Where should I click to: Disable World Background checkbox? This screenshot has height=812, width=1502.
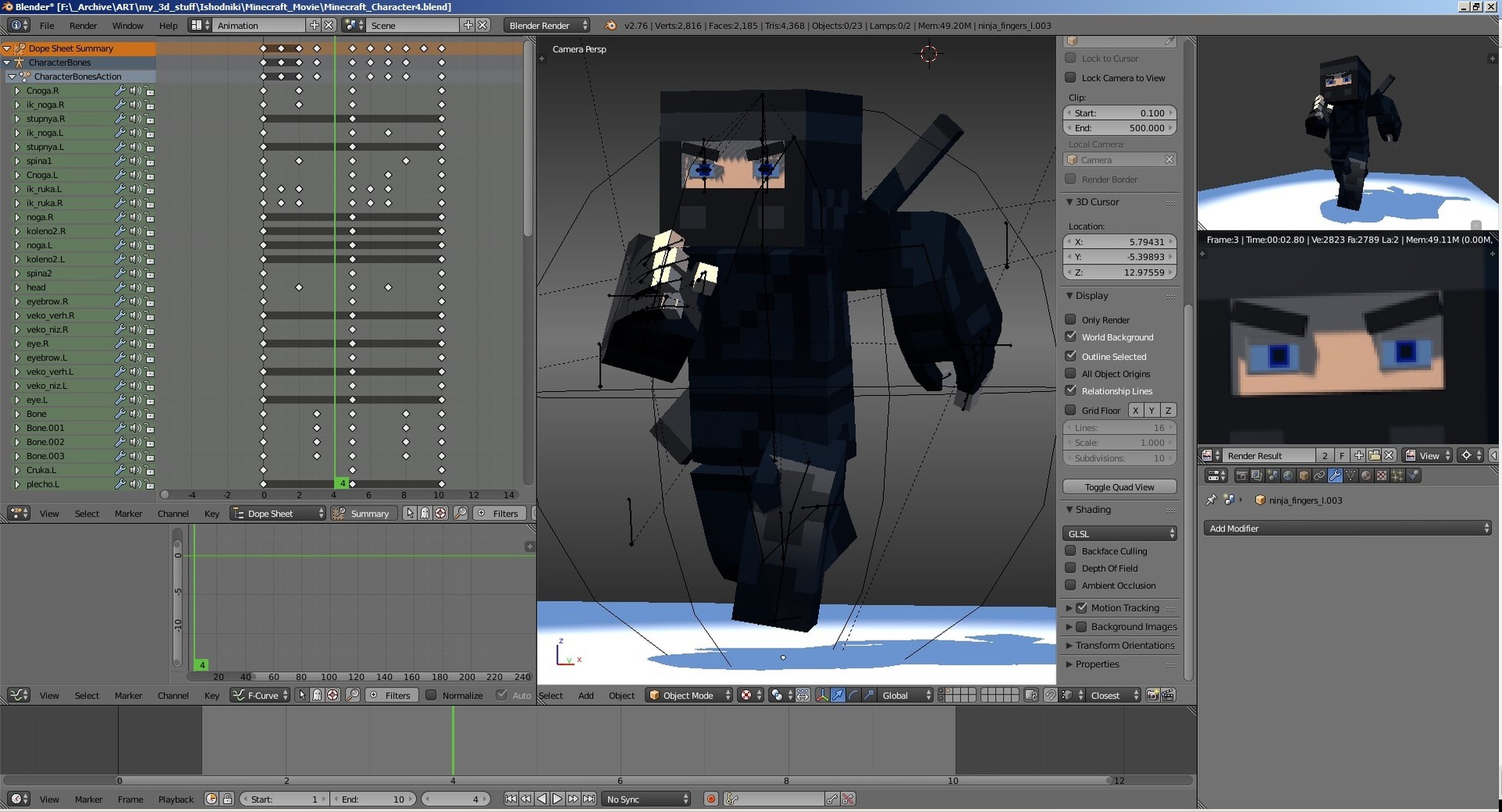click(1070, 336)
